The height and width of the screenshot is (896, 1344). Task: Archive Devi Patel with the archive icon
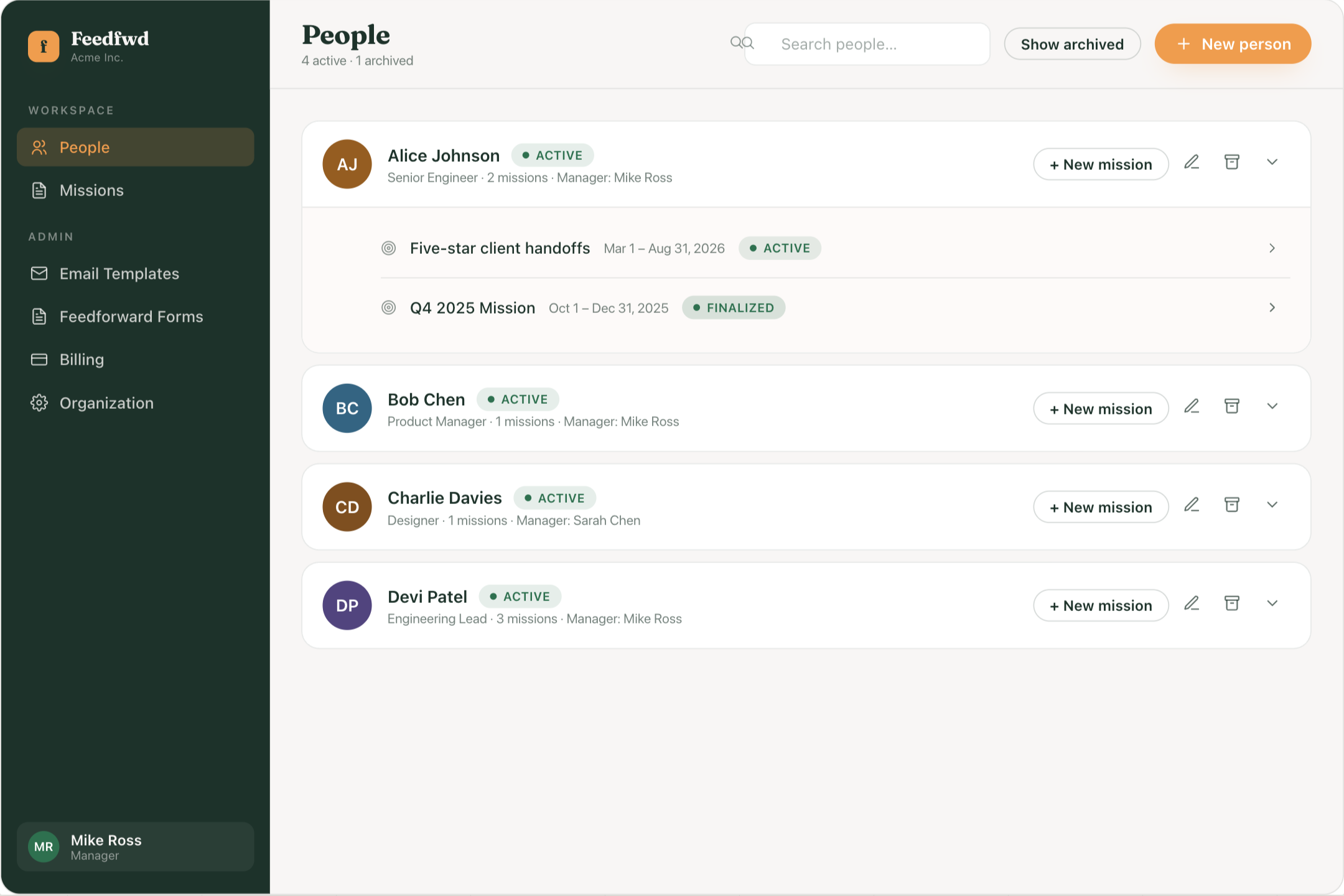[1232, 603]
